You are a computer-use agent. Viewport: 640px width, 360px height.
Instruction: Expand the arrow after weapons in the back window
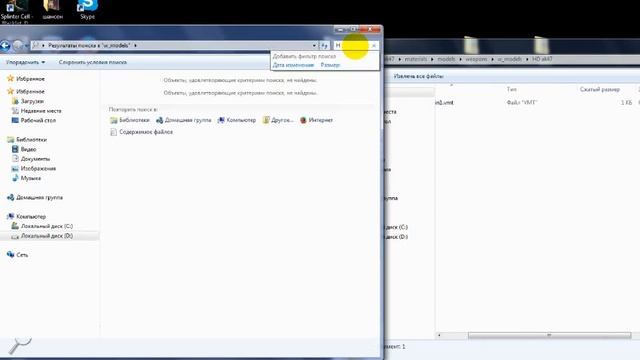pos(492,59)
